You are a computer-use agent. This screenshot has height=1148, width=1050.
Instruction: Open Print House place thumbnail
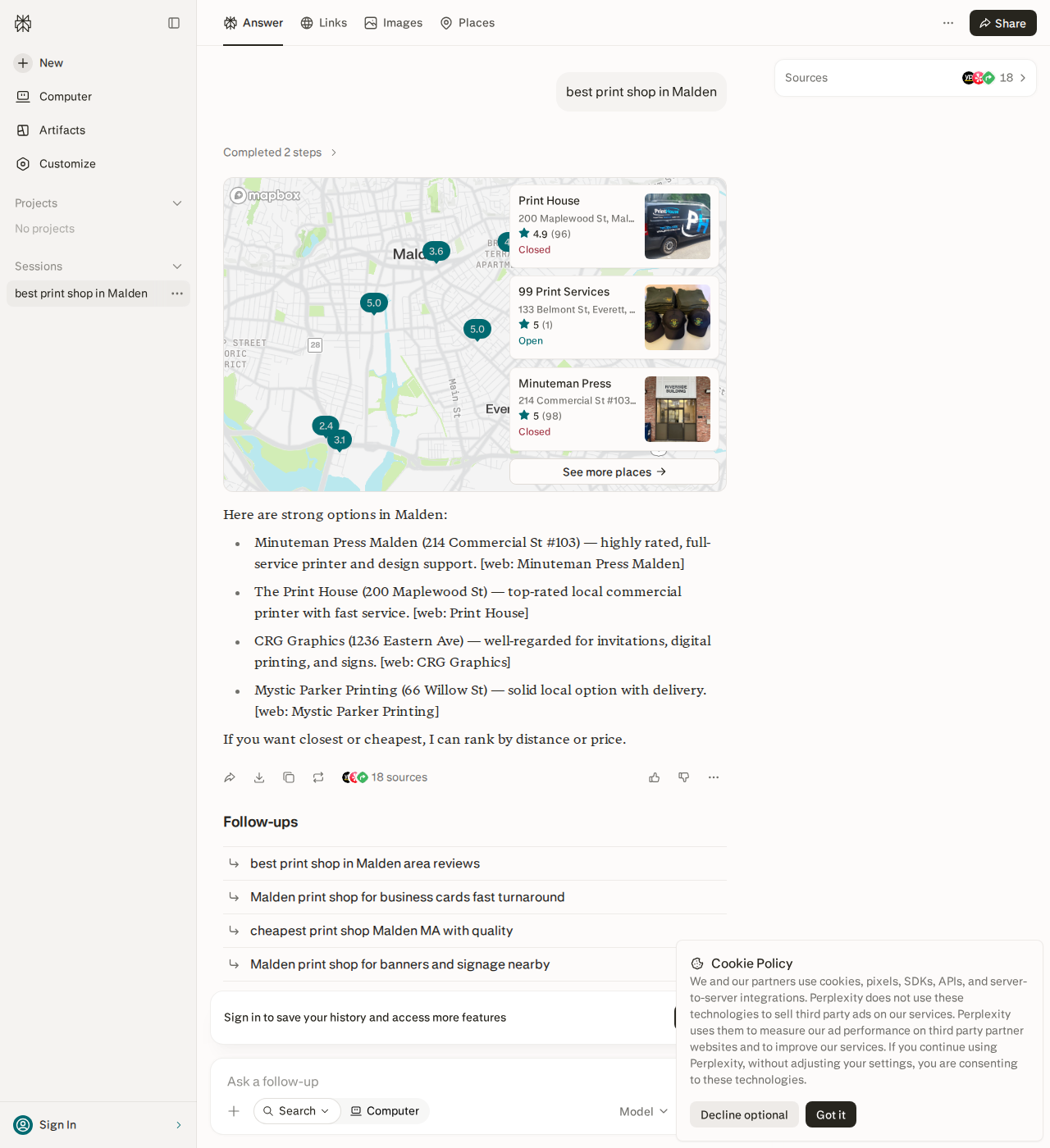point(678,226)
